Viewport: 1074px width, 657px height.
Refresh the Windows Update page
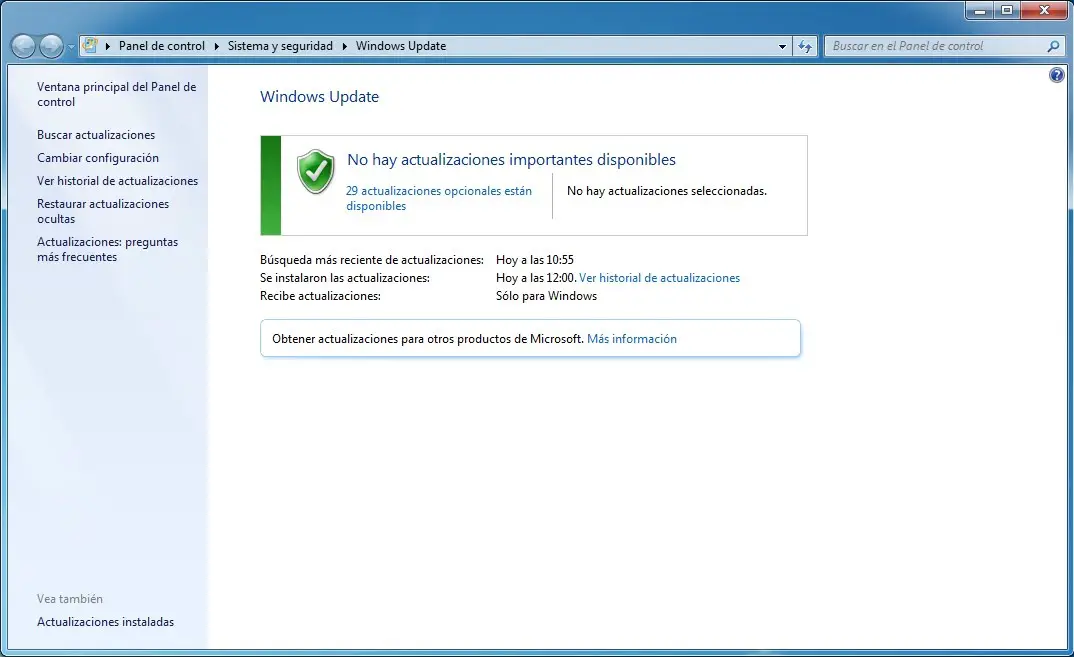(805, 47)
